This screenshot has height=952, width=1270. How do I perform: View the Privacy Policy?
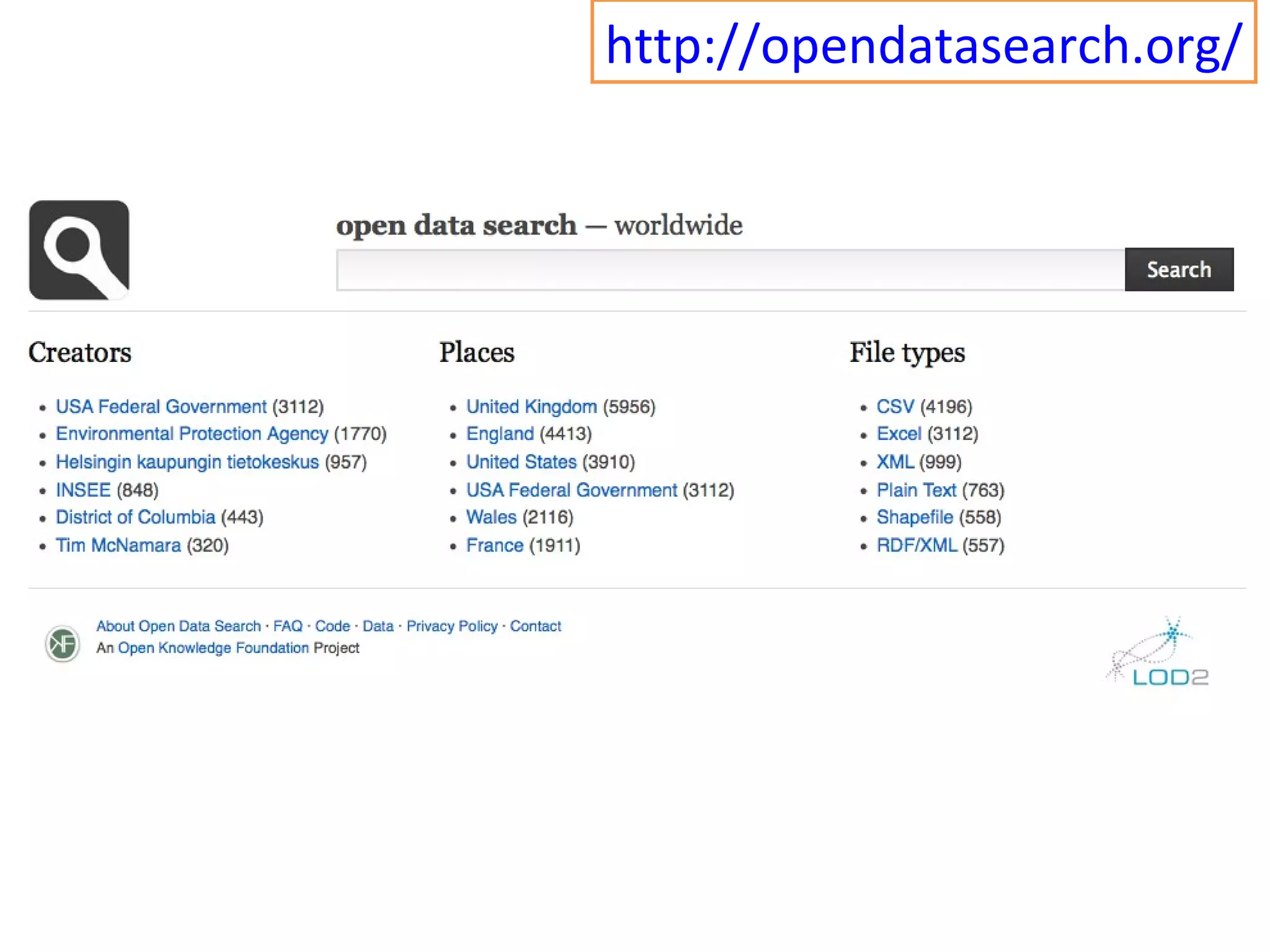[x=452, y=626]
